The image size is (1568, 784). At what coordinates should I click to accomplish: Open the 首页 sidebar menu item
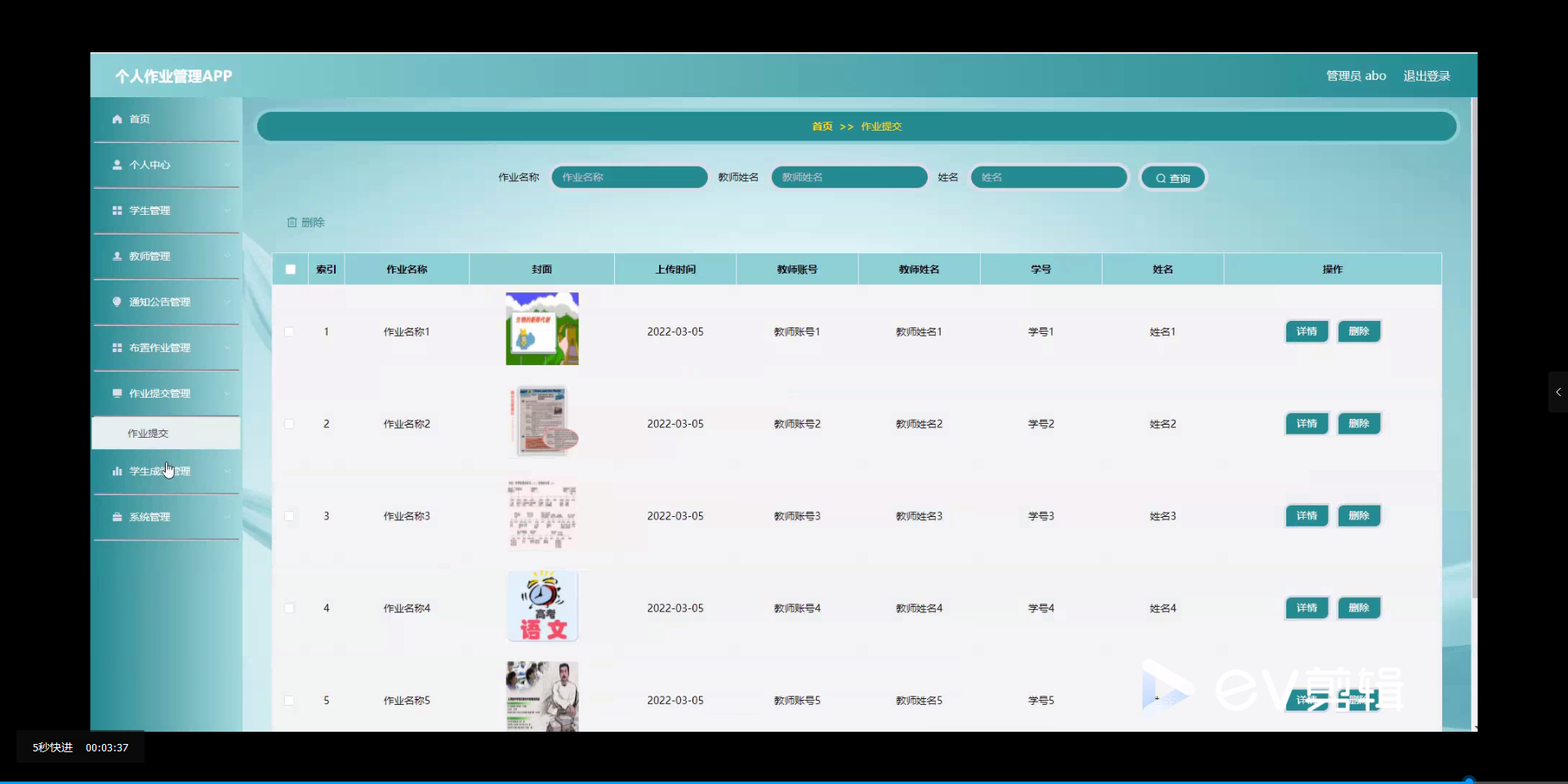click(167, 119)
